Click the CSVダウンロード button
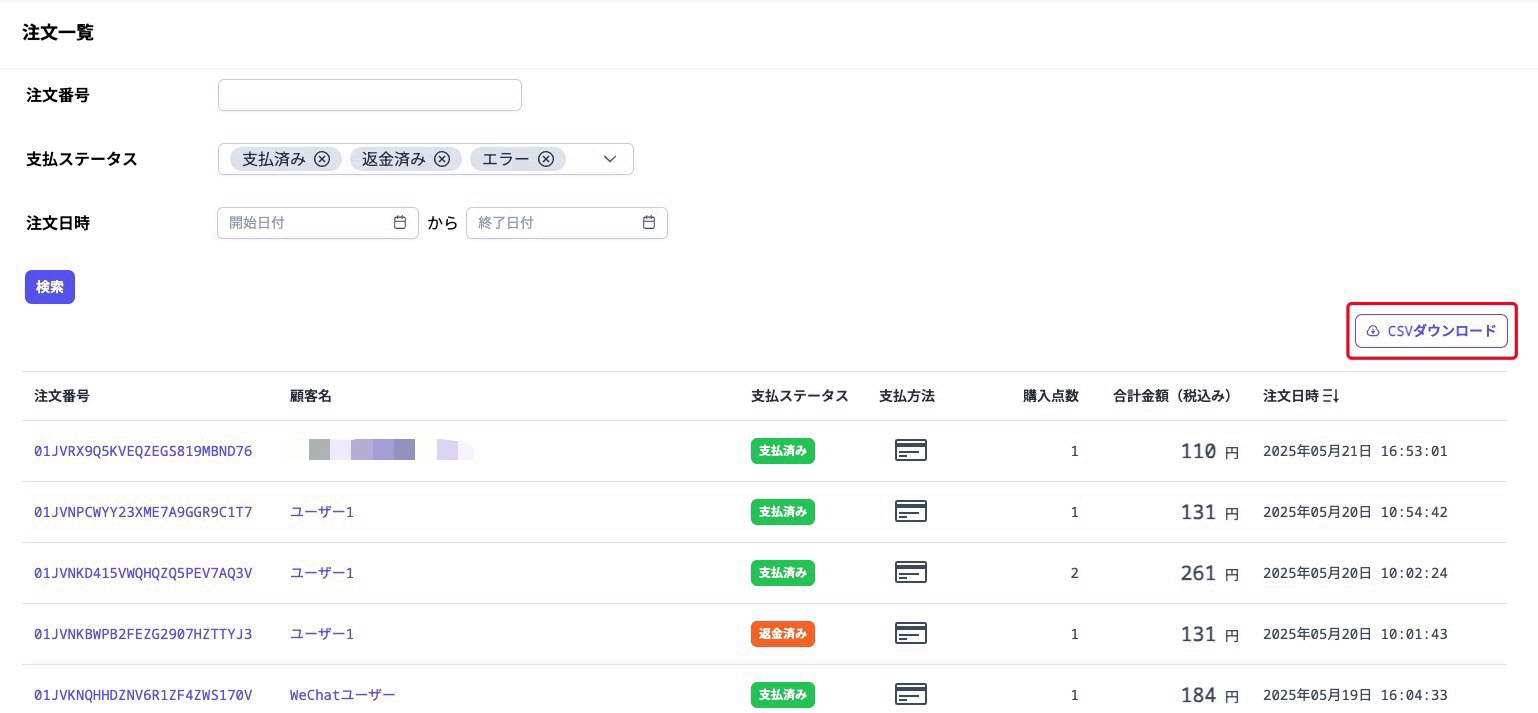 [1431, 330]
